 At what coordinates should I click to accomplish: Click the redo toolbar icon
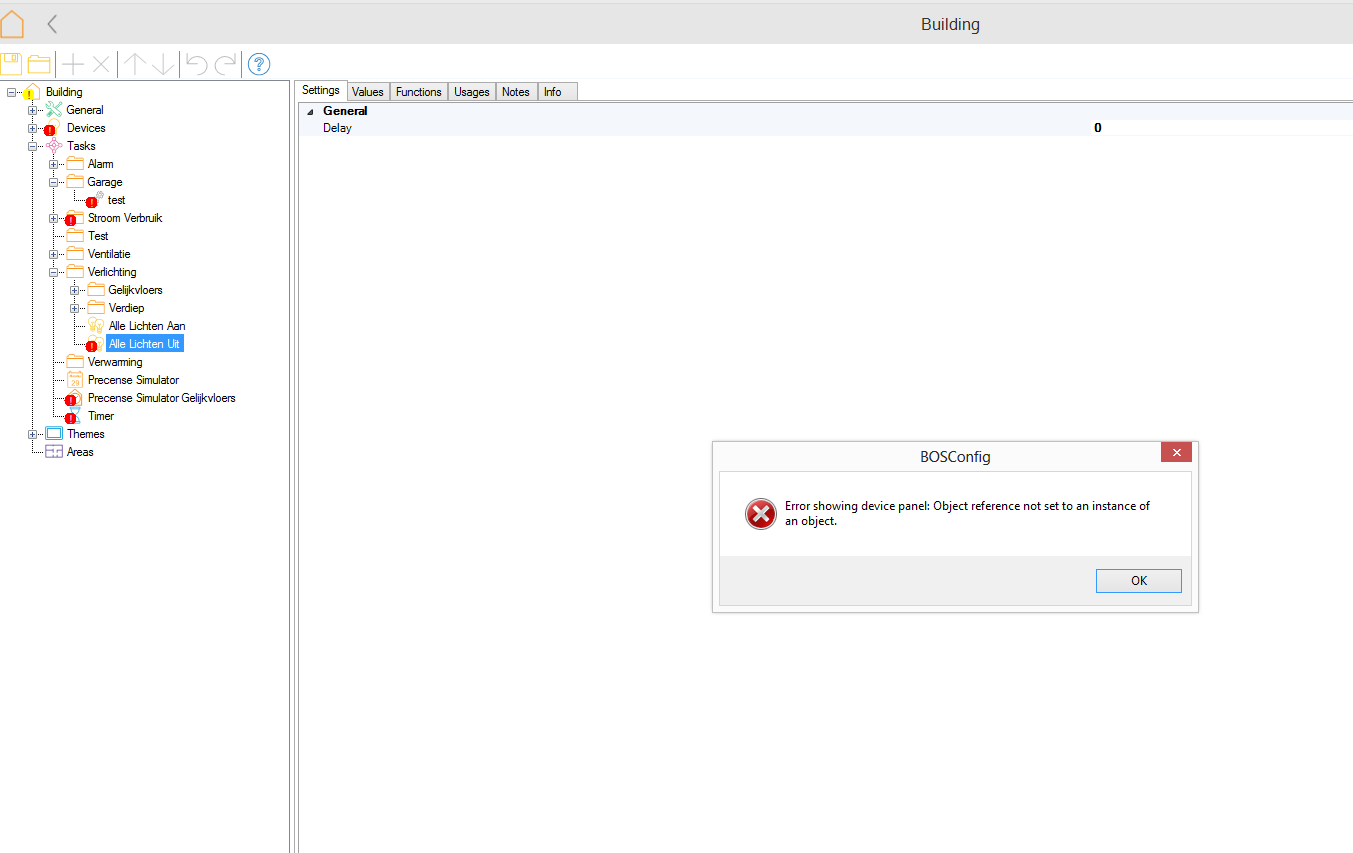coord(226,65)
